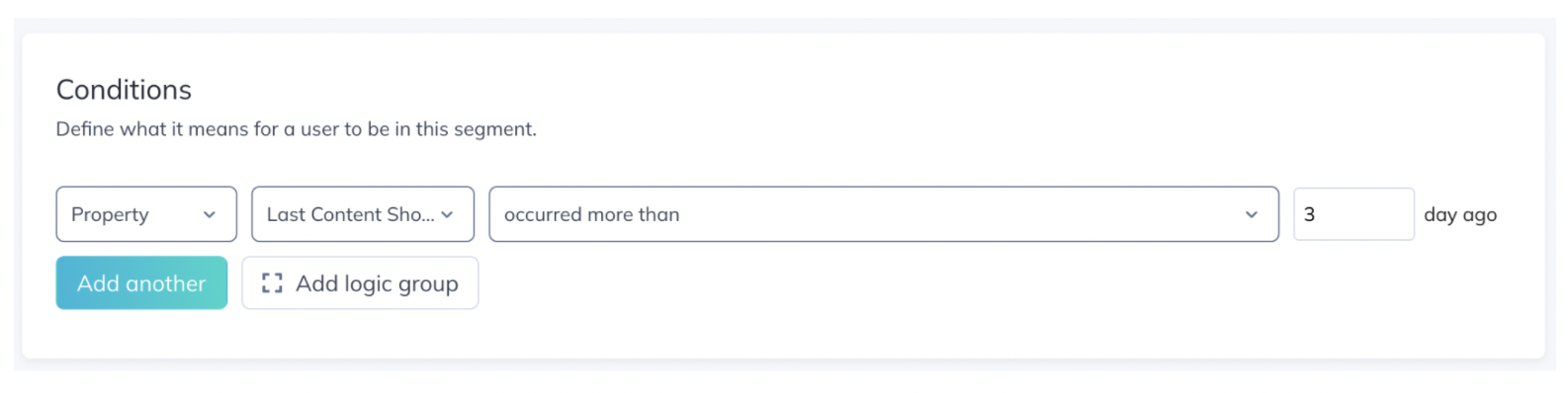Open the occurred more than operator dropdown

point(884,214)
